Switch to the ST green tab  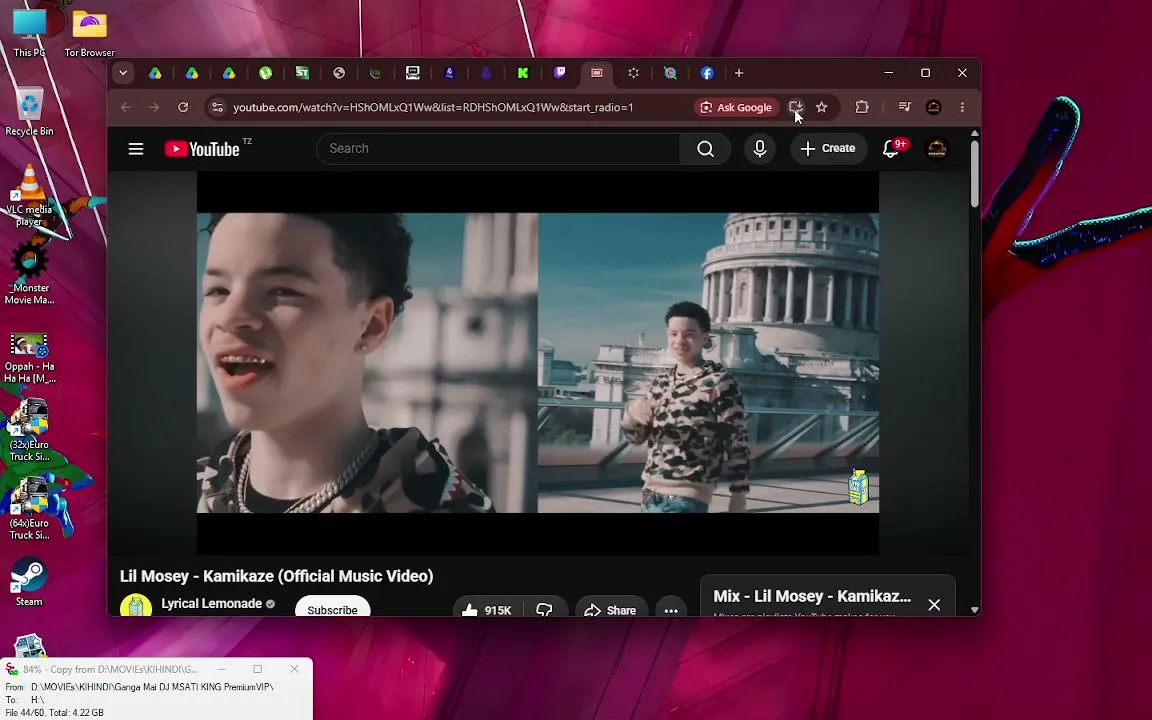302,73
